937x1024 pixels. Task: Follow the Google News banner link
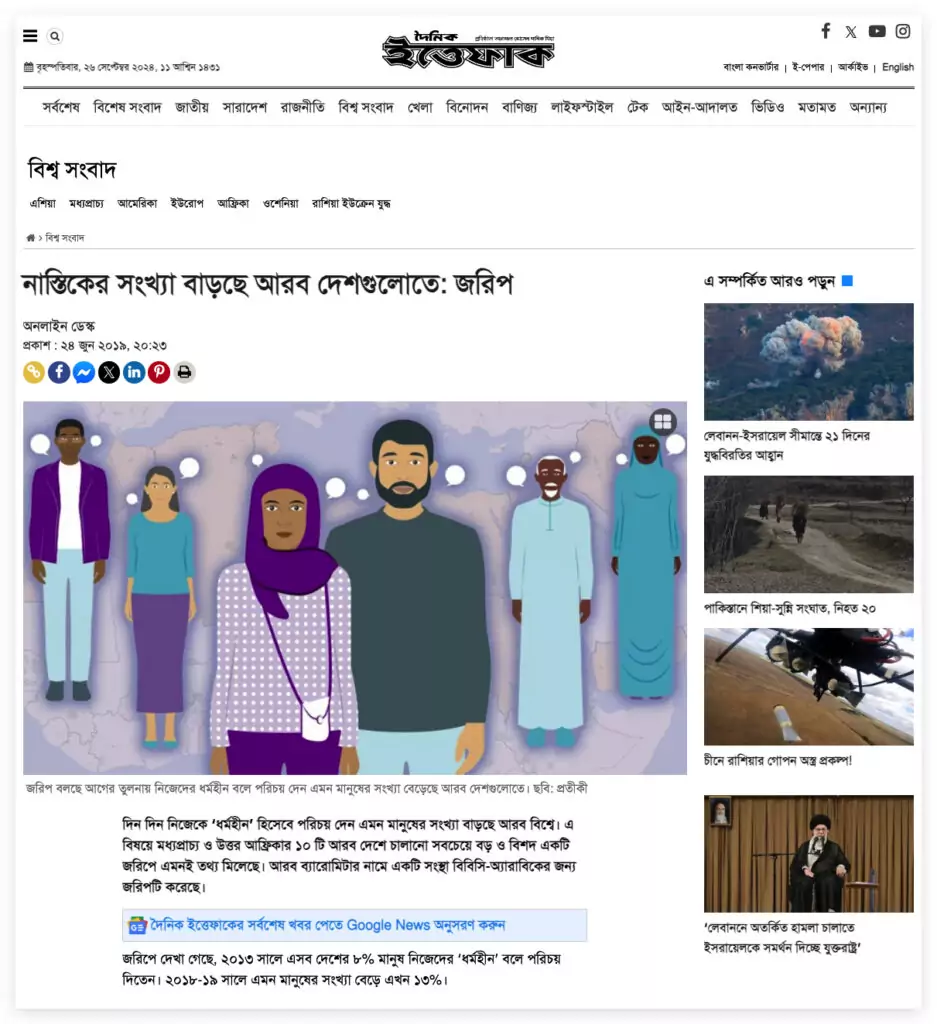click(x=355, y=925)
